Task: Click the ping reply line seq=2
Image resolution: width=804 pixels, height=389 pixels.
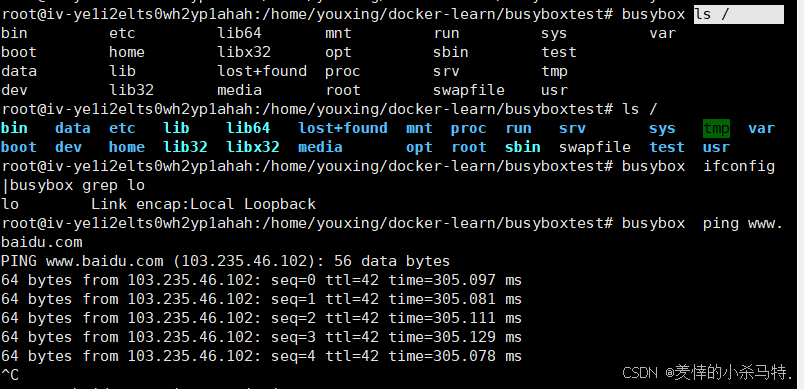Action: point(261,318)
